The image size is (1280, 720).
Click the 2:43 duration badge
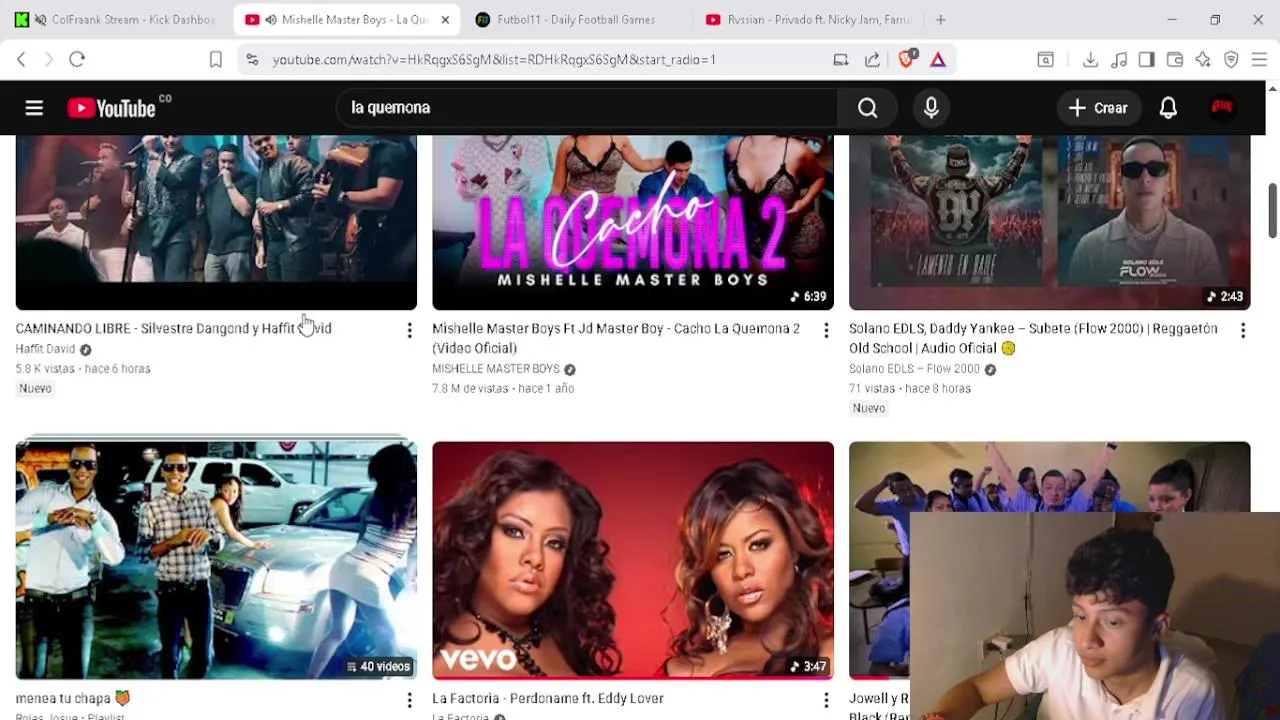[1226, 296]
